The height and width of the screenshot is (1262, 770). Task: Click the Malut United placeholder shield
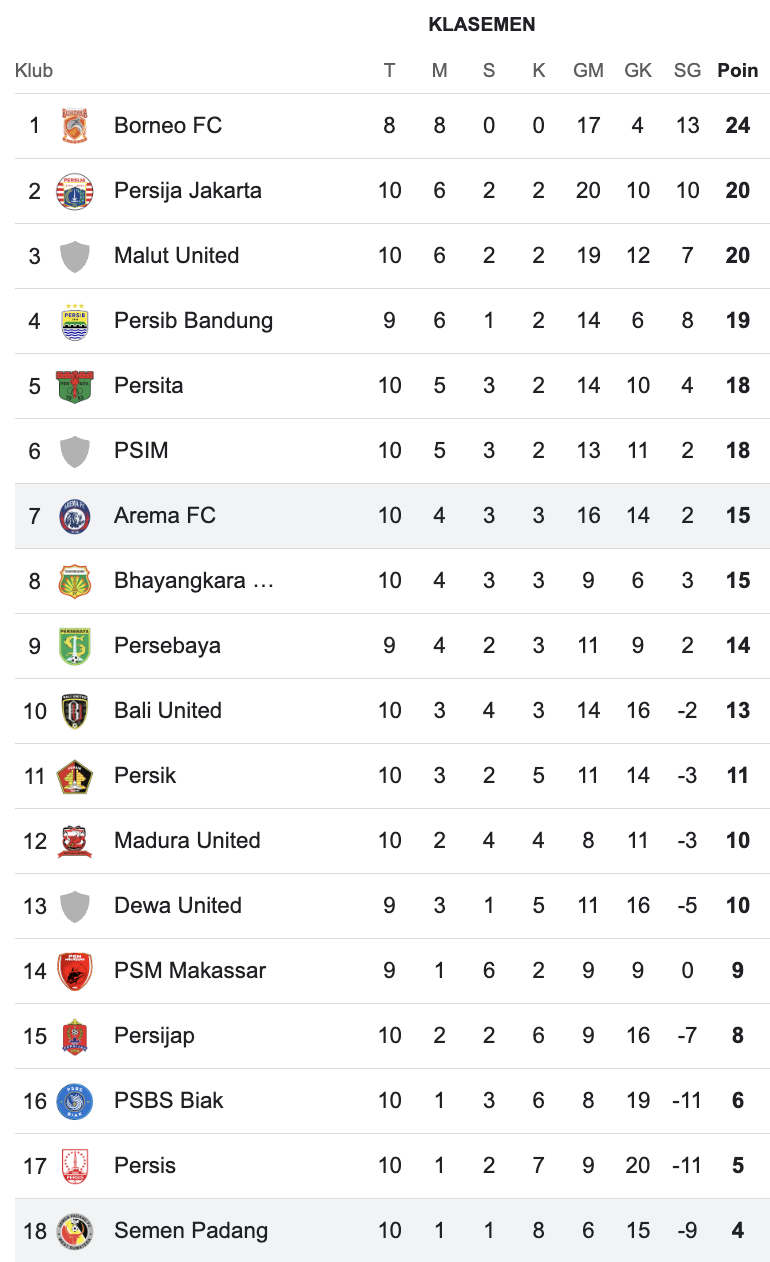75,256
